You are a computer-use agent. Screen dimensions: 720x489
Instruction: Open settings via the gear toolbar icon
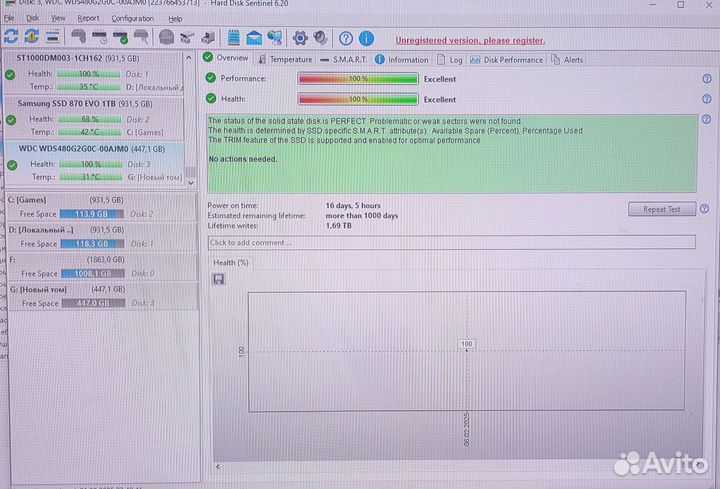(x=300, y=38)
